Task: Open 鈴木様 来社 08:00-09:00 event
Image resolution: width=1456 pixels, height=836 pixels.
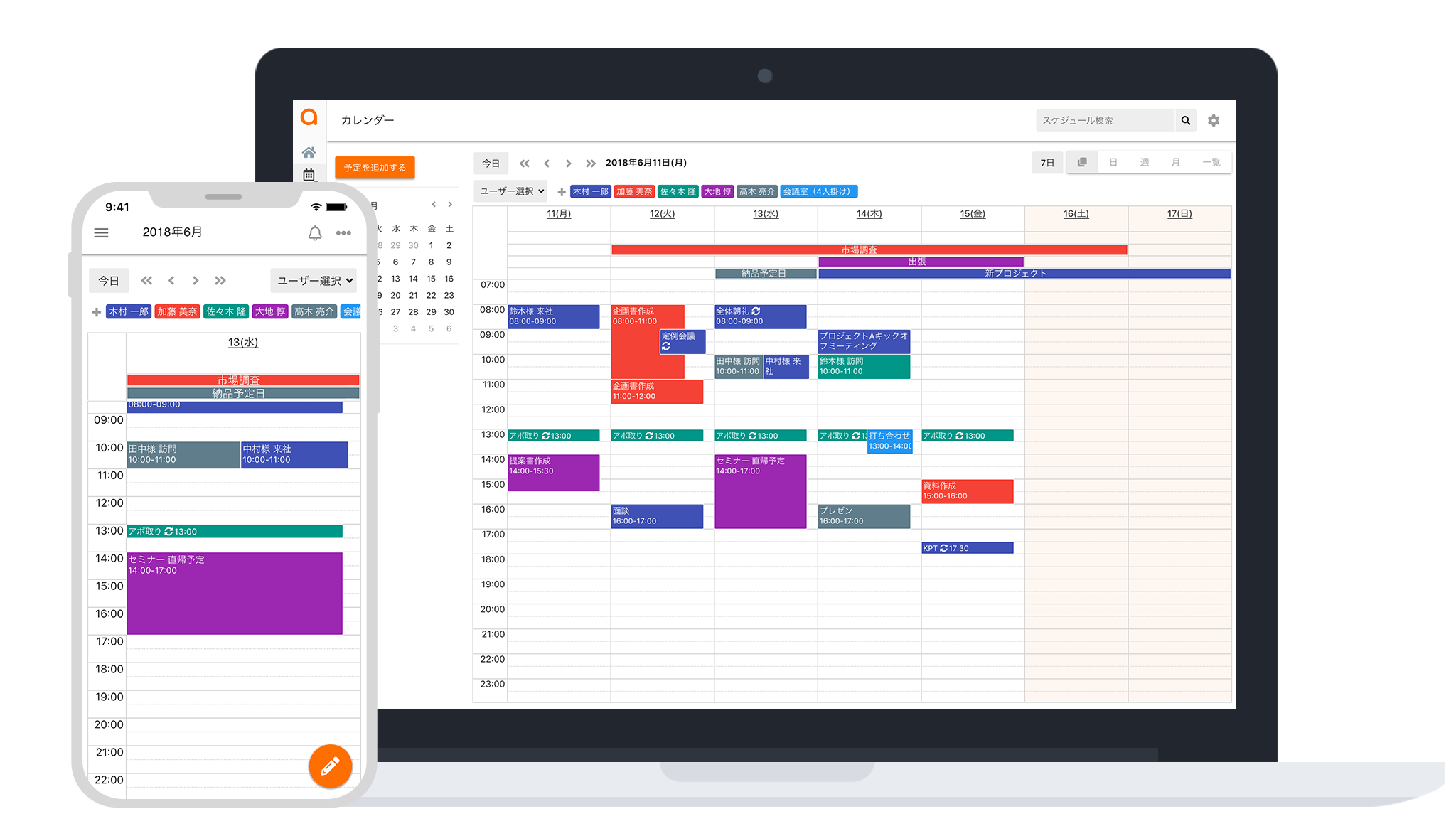Action: click(553, 317)
